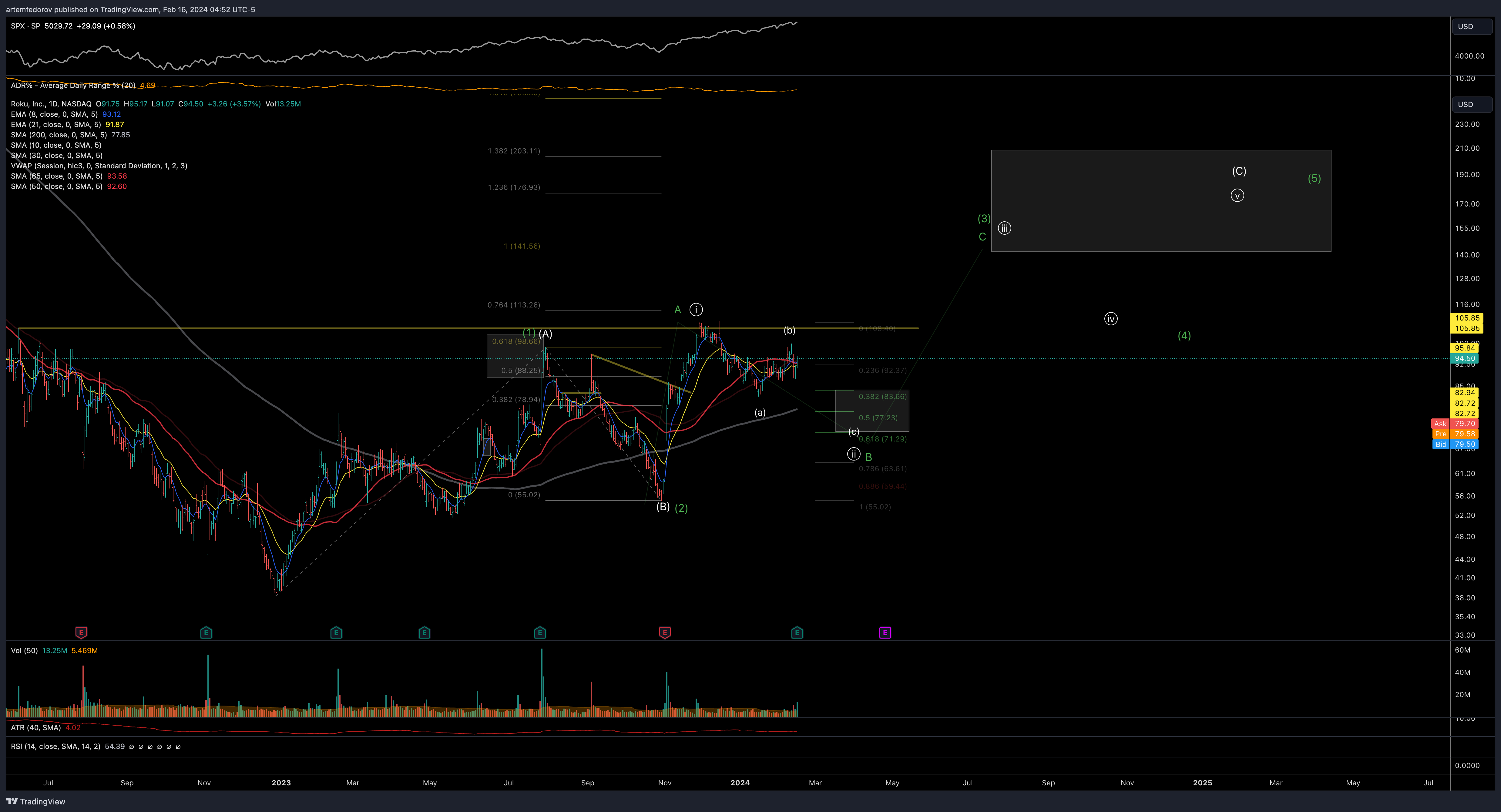This screenshot has width=1501, height=812.
Task: Click the green (5) wave label
Action: tap(1314, 178)
